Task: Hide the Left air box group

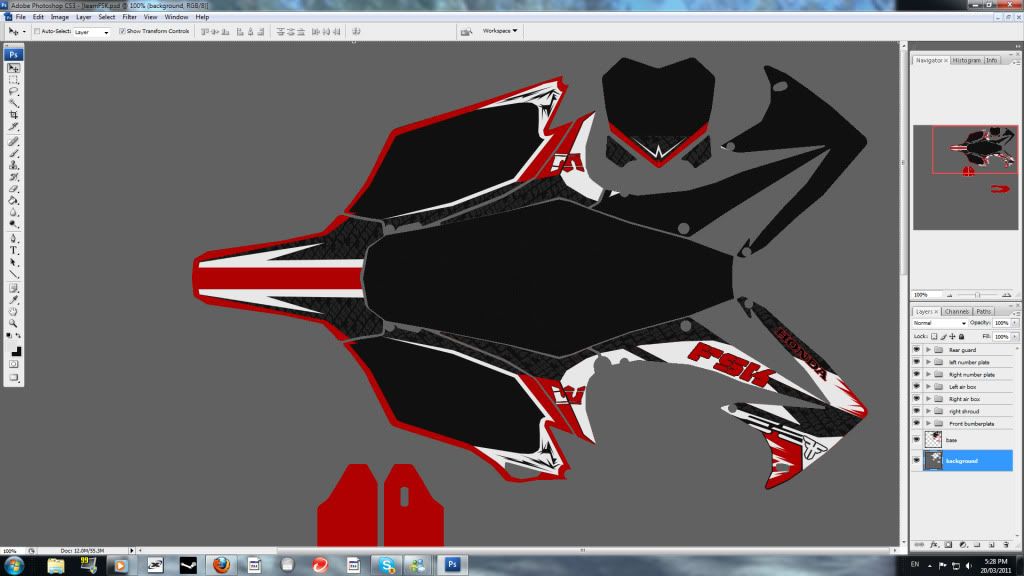Action: pyautogui.click(x=916, y=387)
